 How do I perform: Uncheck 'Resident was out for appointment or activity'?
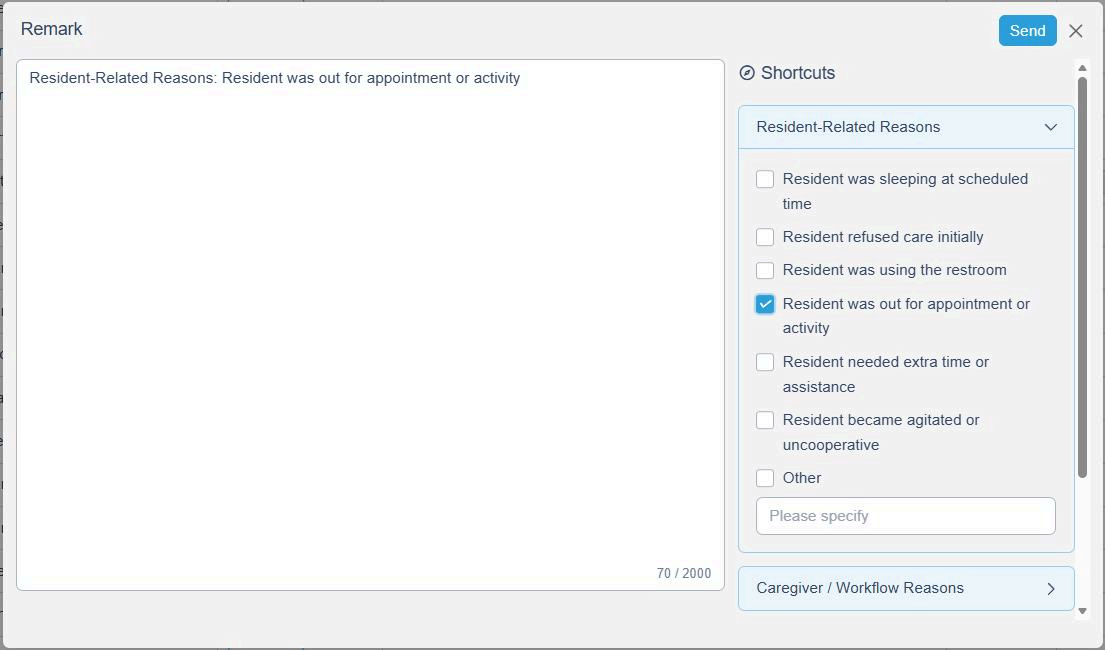[765, 304]
